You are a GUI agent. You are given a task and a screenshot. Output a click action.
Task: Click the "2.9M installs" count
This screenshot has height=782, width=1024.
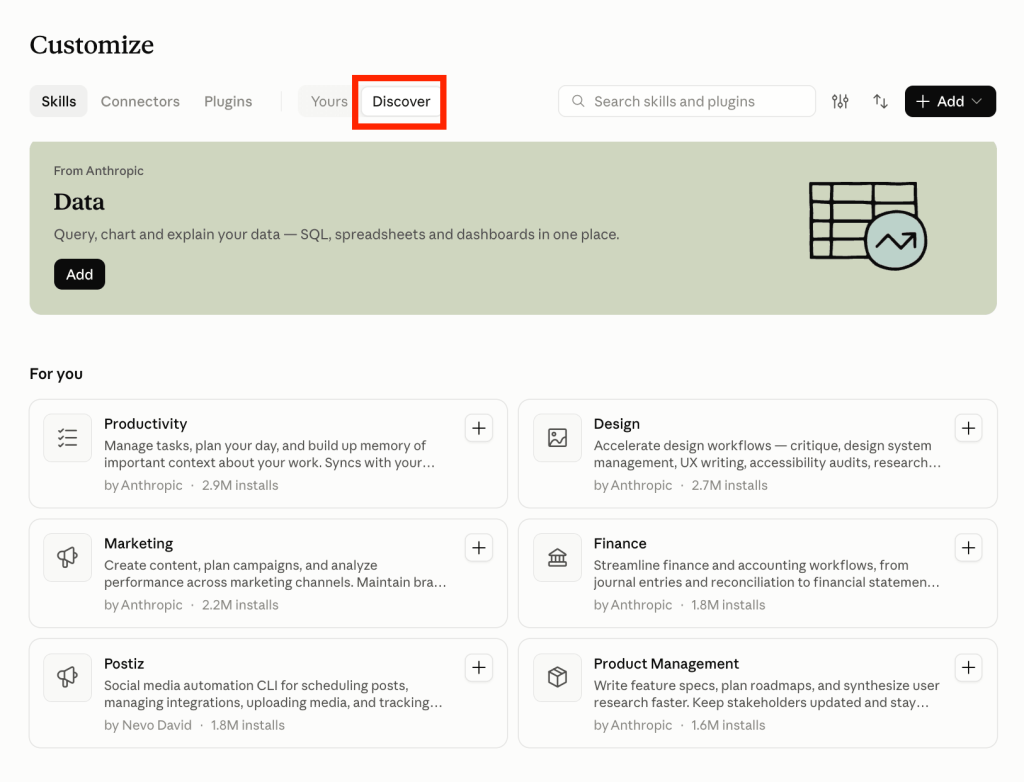click(240, 485)
